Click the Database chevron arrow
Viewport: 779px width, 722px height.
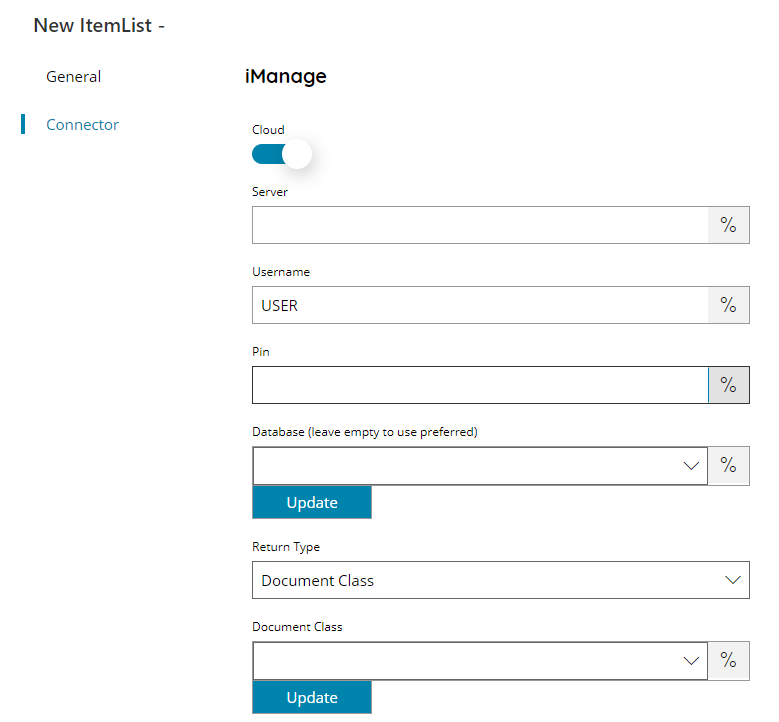[x=691, y=466]
